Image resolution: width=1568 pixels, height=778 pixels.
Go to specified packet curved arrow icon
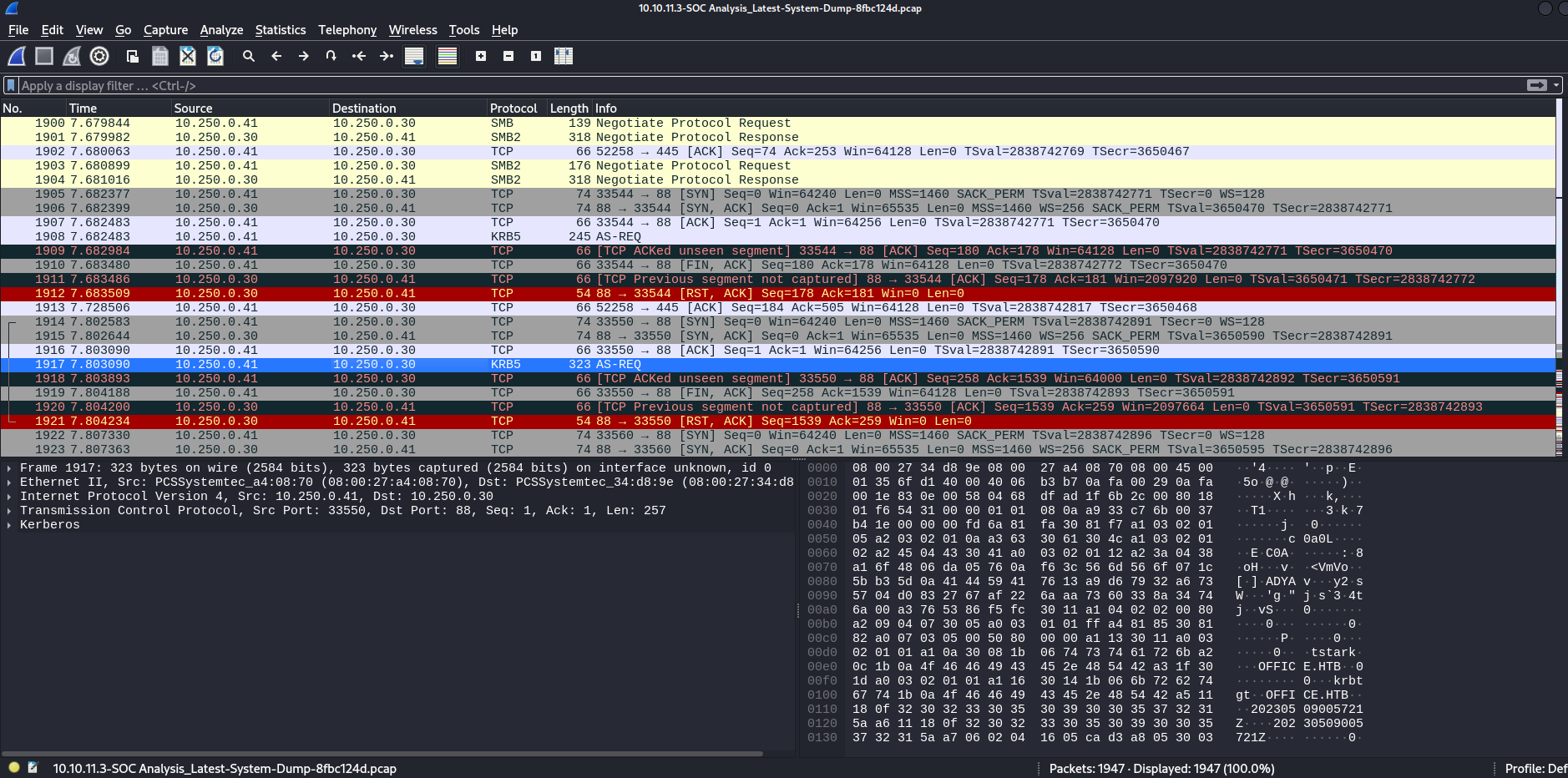(x=331, y=56)
